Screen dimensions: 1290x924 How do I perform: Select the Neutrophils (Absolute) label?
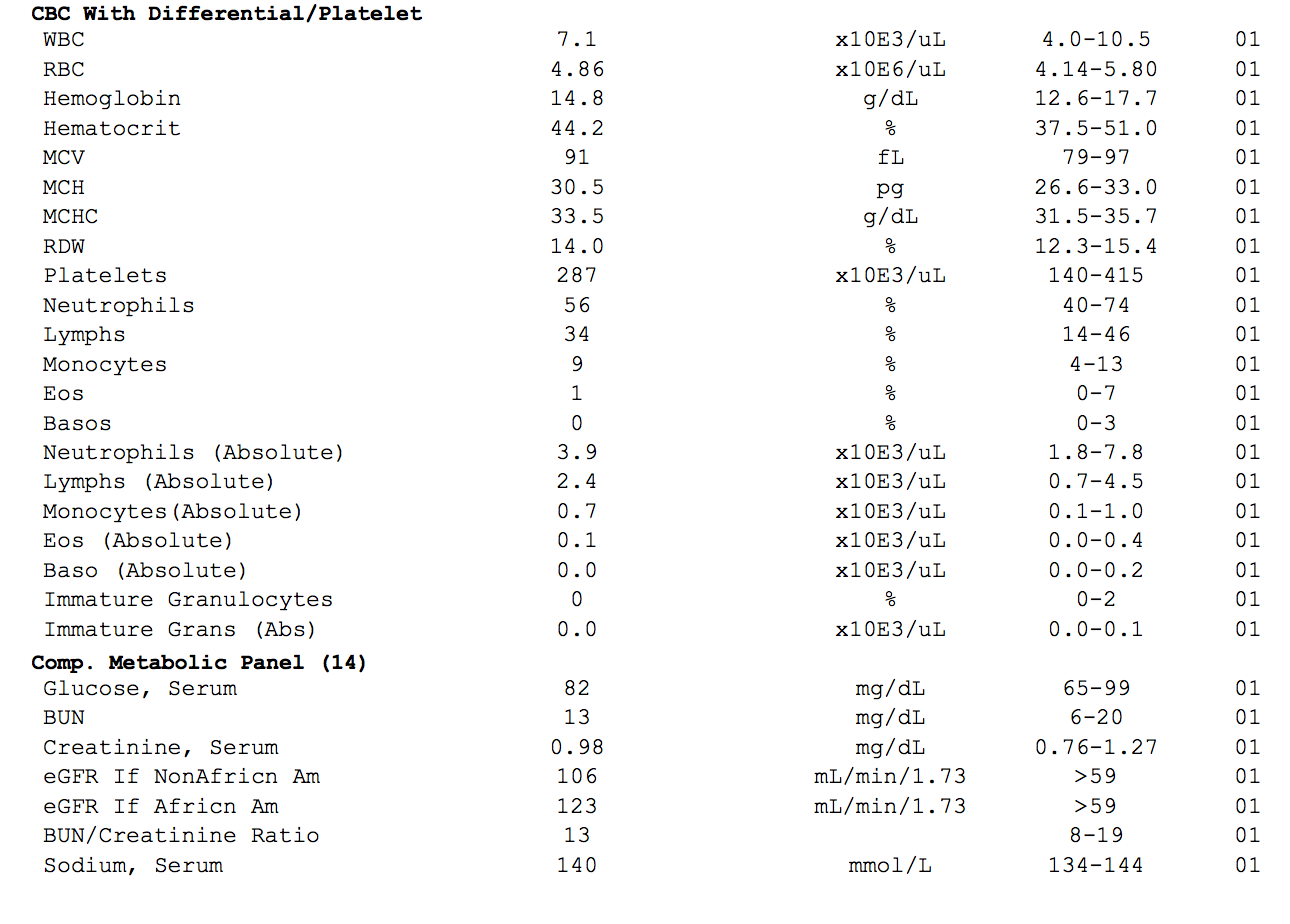tap(193, 453)
